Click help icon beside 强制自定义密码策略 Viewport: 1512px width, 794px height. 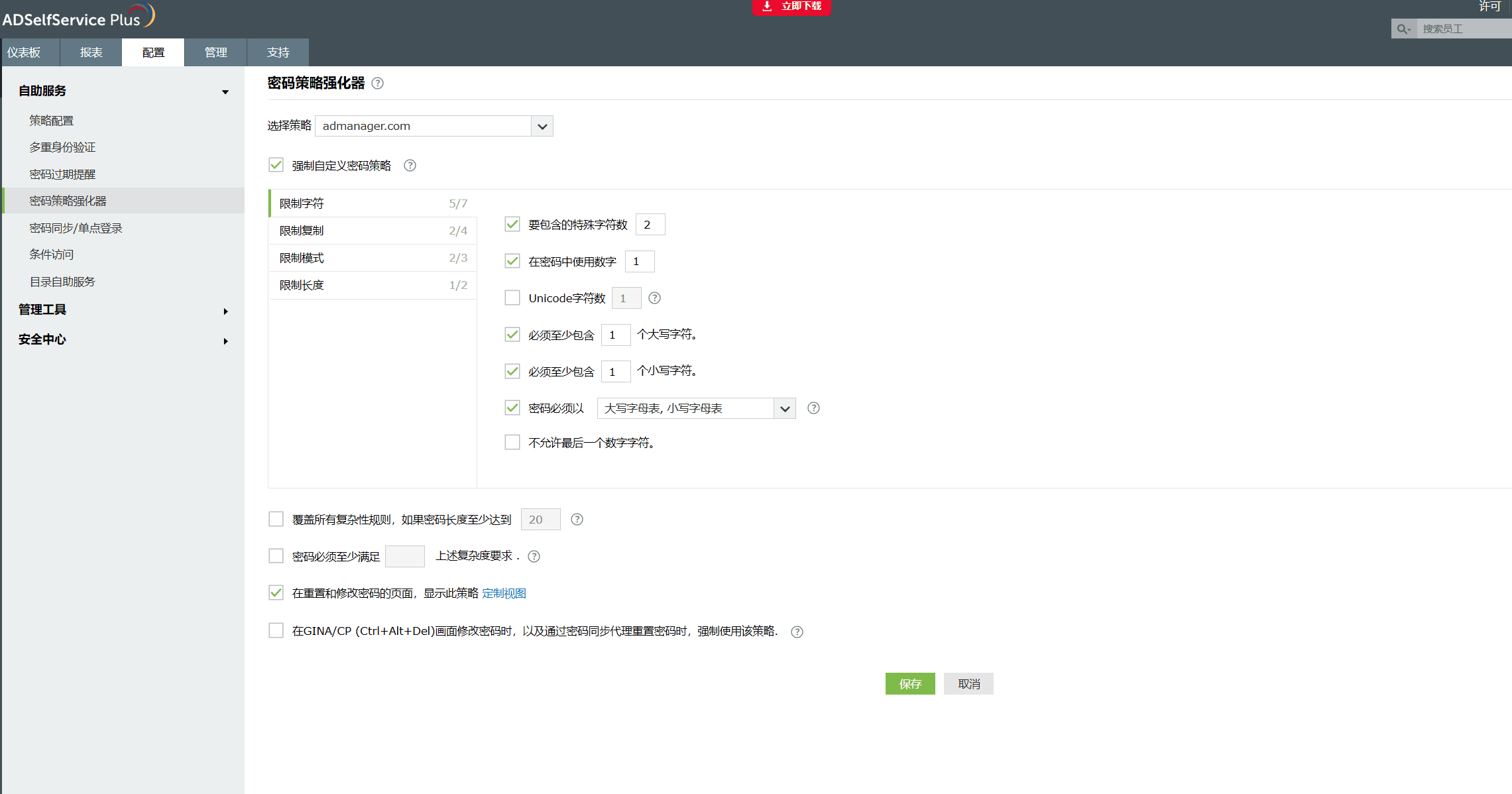point(410,166)
